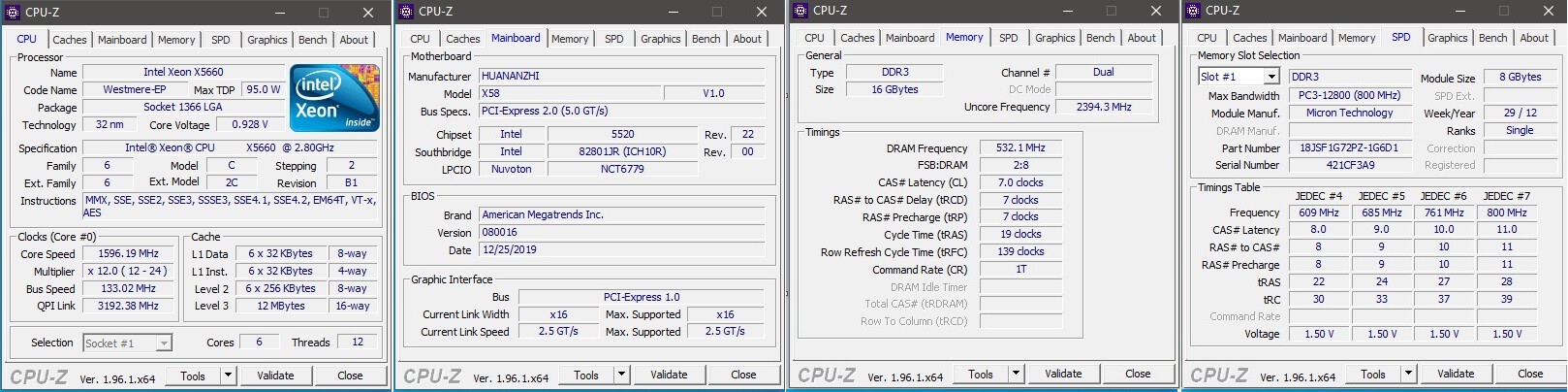
Task: Open Caches tab in the Mainboard window
Action: pos(463,39)
